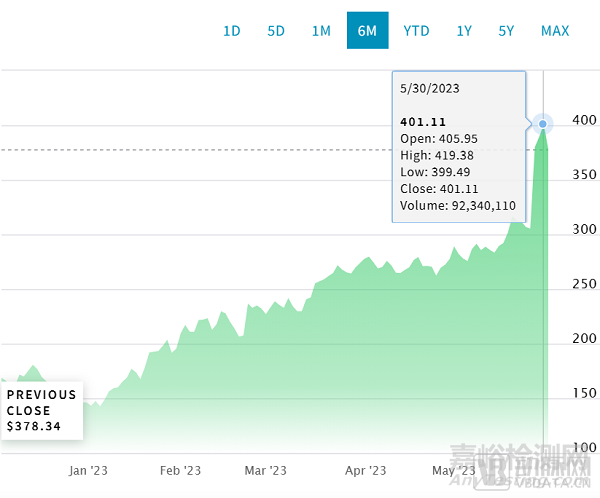
Task: Click the Jan '23 x-axis label
Action: click(89, 470)
